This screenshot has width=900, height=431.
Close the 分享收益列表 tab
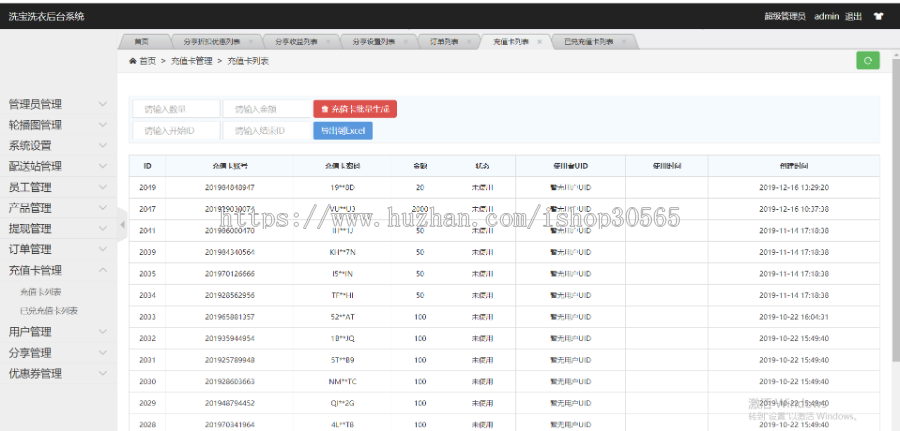(x=328, y=42)
